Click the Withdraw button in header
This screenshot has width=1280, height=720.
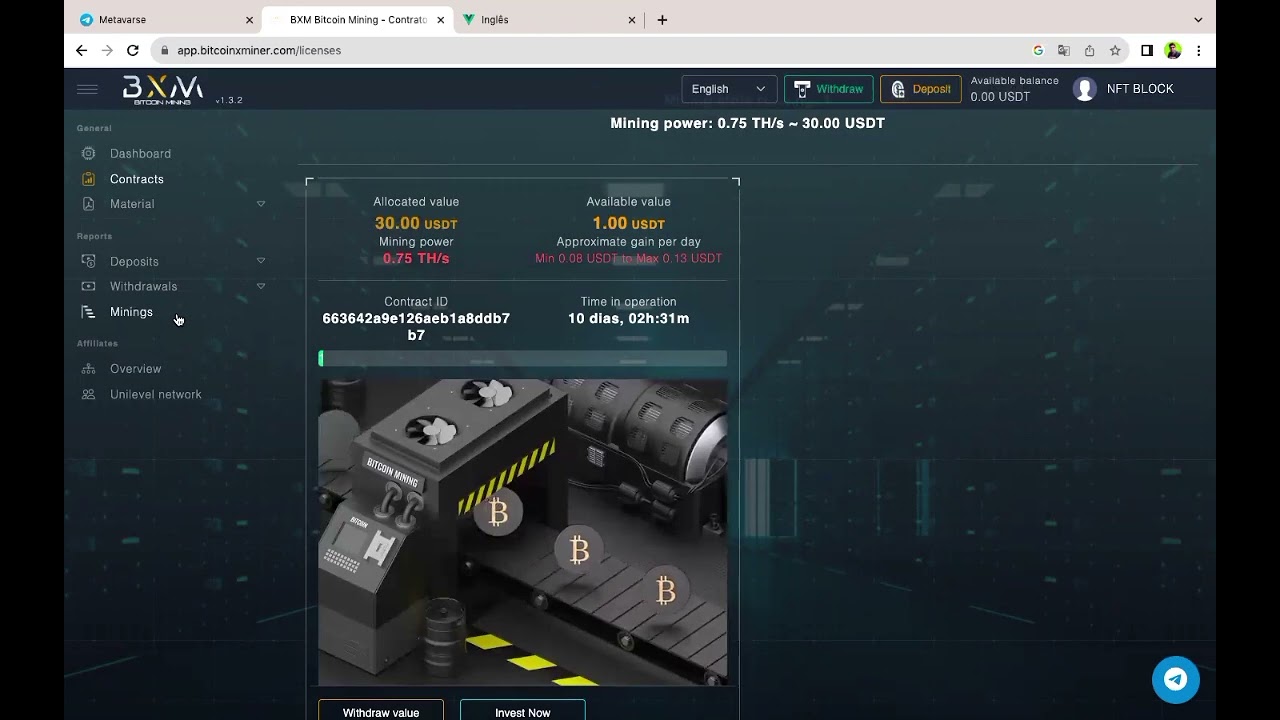(x=828, y=89)
